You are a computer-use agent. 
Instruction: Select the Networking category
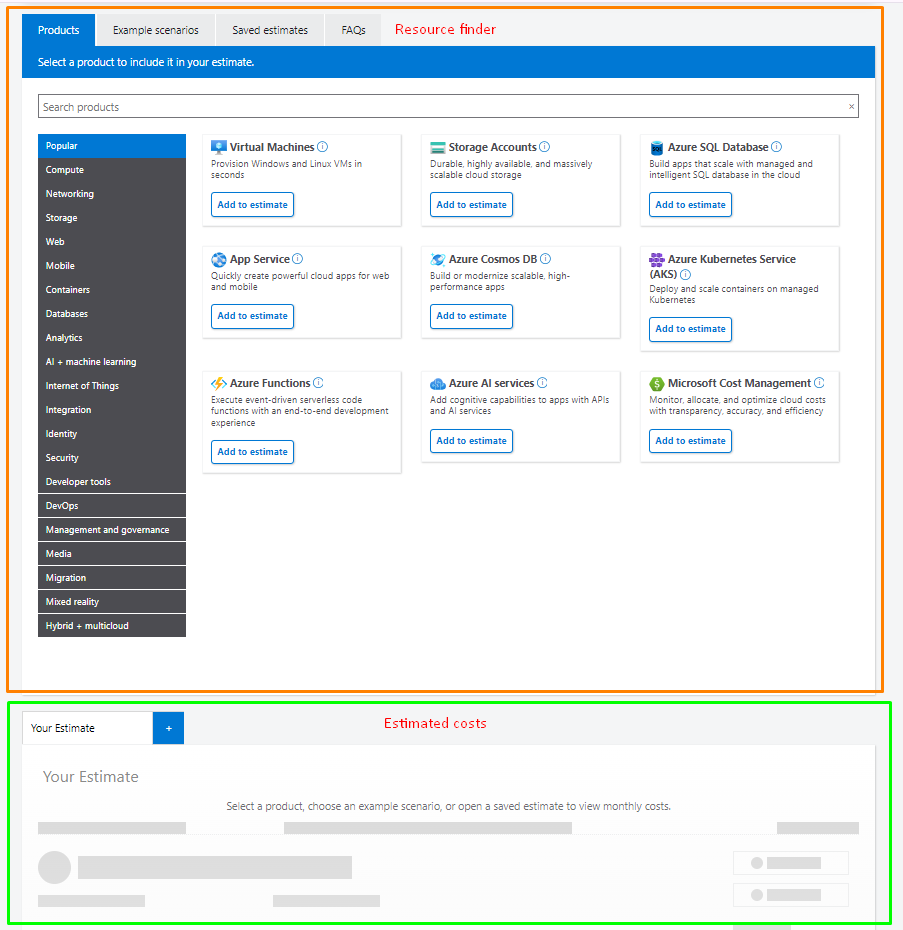point(112,194)
